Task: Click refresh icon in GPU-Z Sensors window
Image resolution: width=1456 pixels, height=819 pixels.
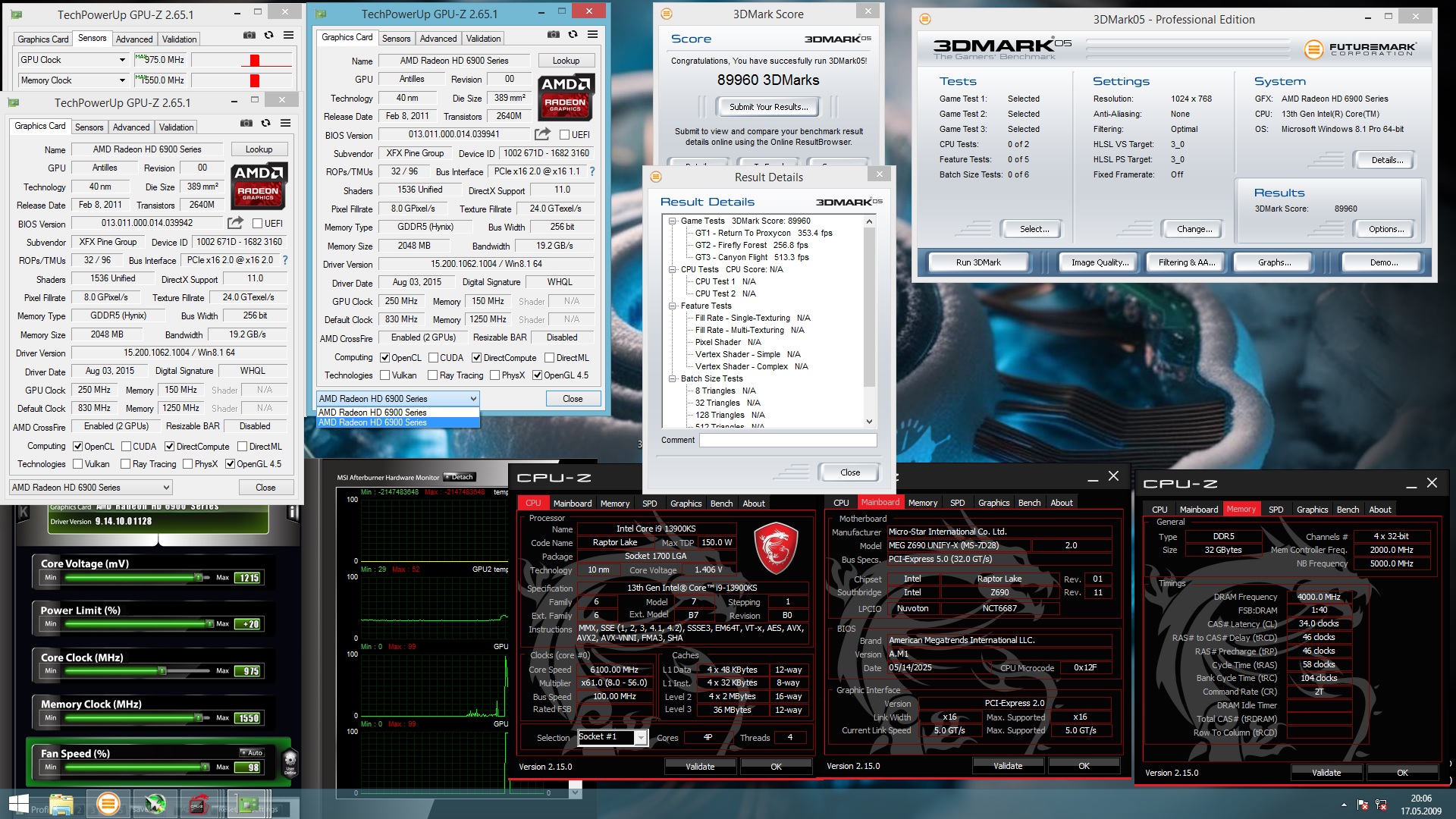Action: pyautogui.click(x=268, y=36)
